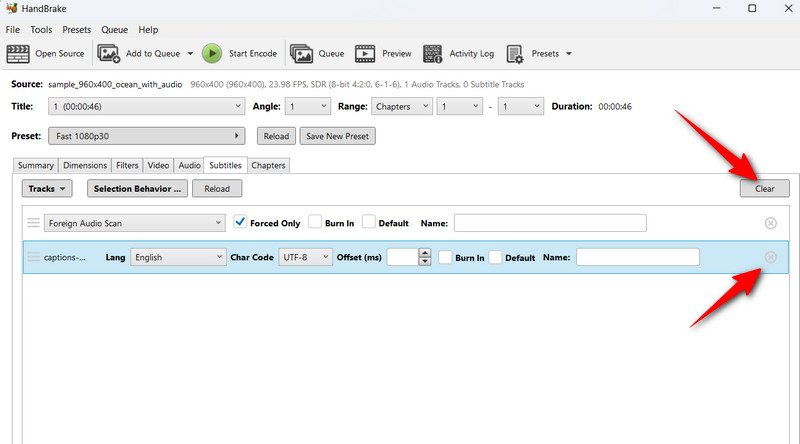
Task: Remove the Foreign Audio Scan track
Action: click(770, 223)
